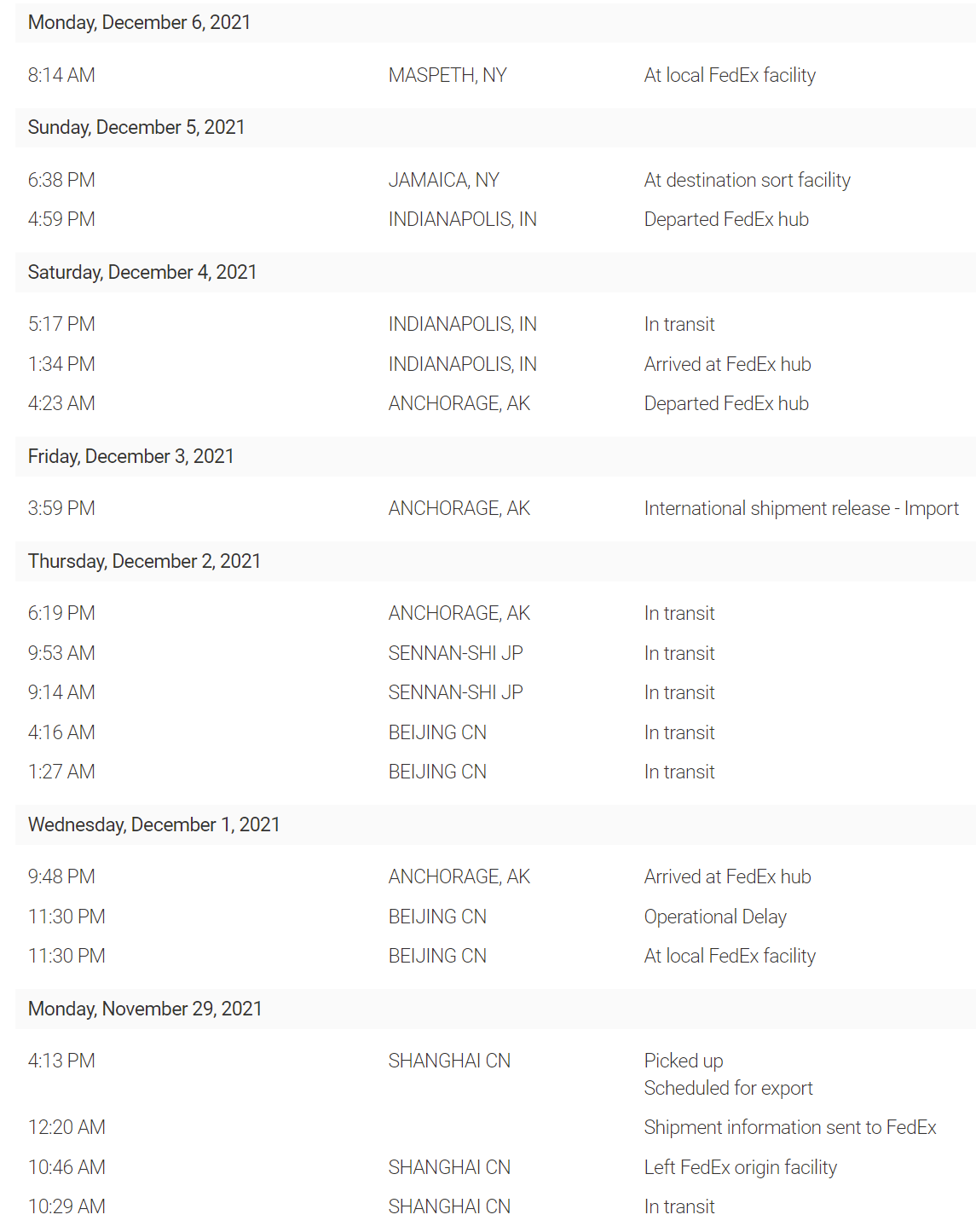Click the "Thursday, December 2, 2021" date header
The image size is (976, 1232).
[x=144, y=561]
